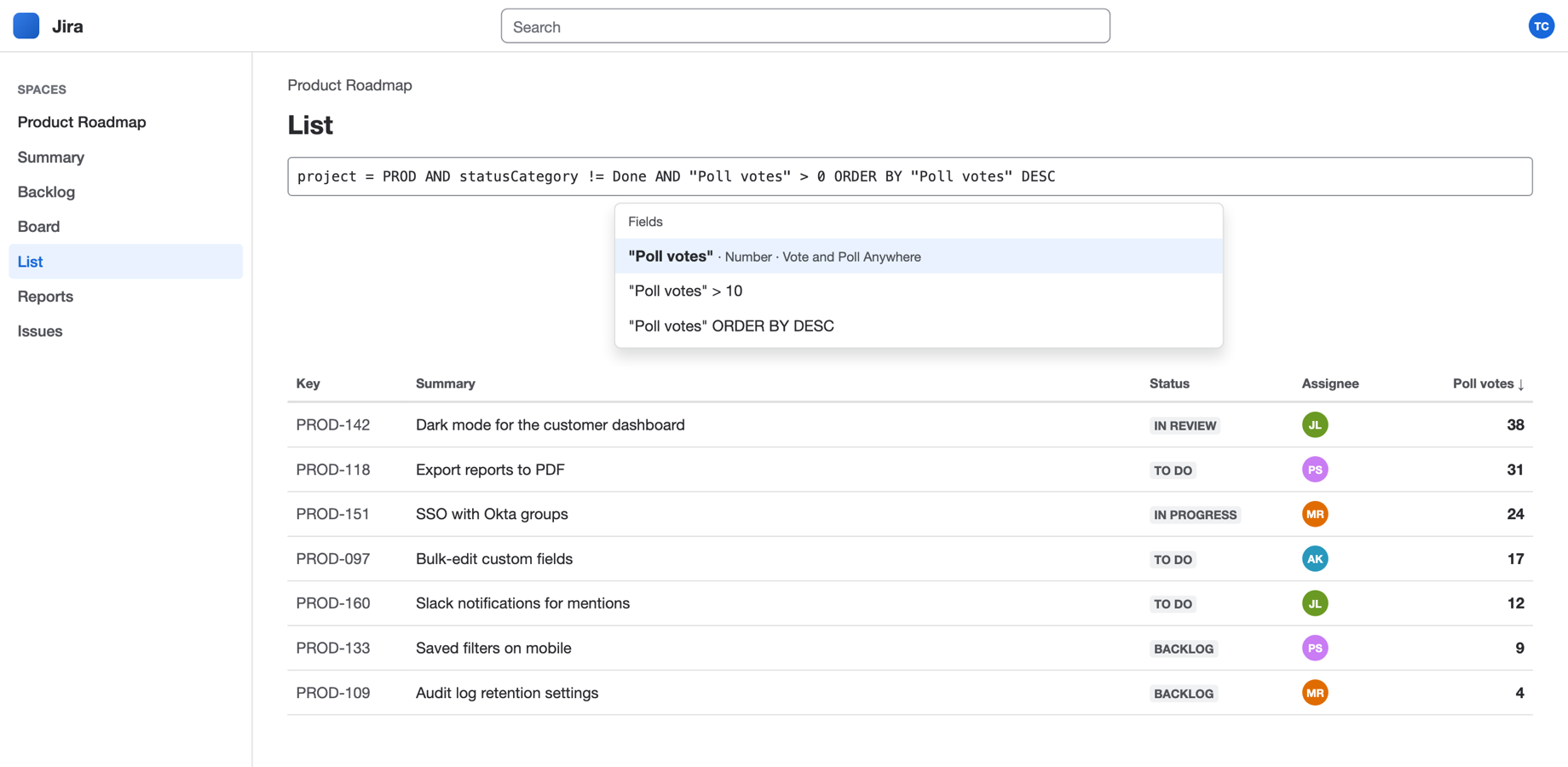Viewport: 1568px width, 767px height.
Task: Open the TC user profile avatar
Action: (x=1541, y=26)
